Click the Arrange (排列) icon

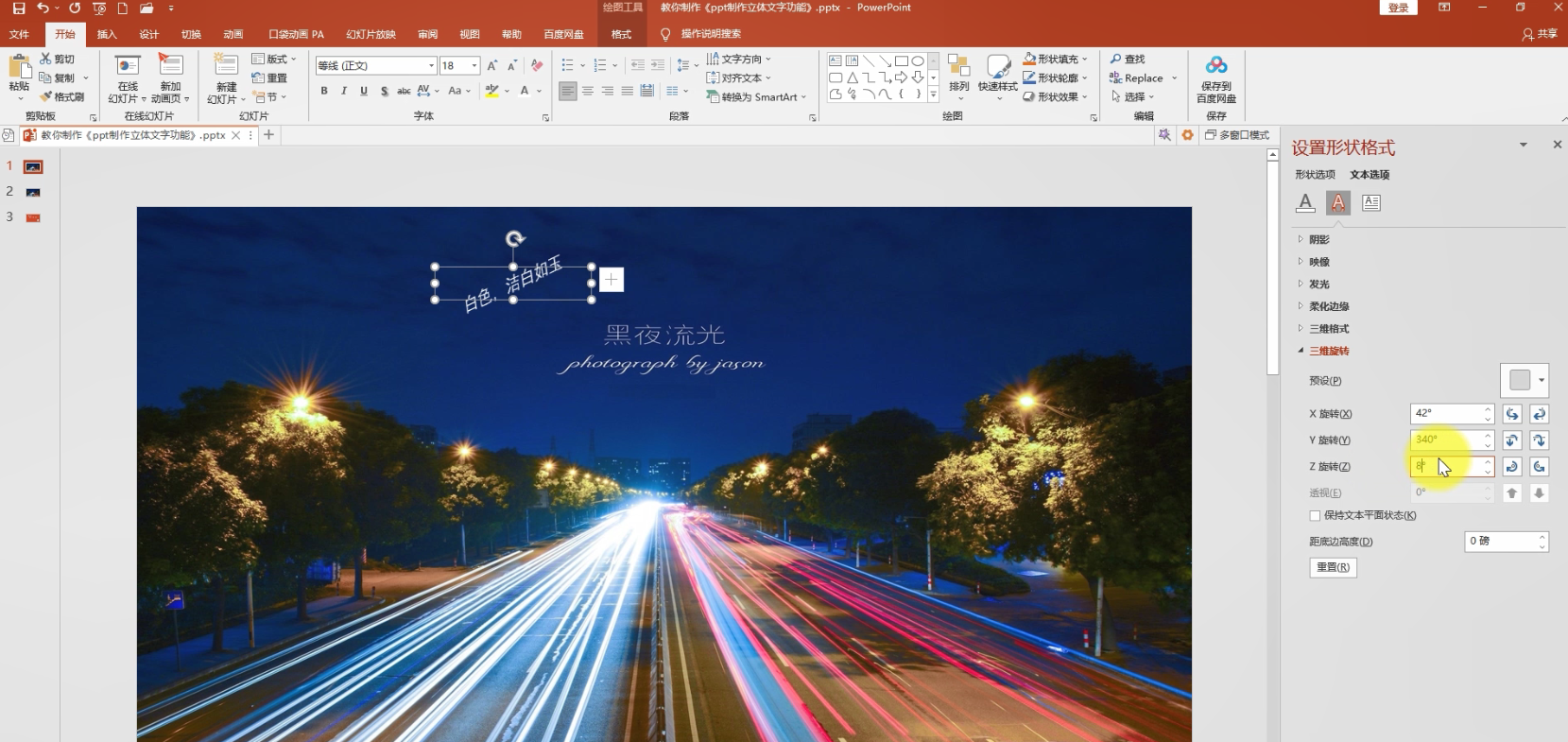pyautogui.click(x=959, y=66)
